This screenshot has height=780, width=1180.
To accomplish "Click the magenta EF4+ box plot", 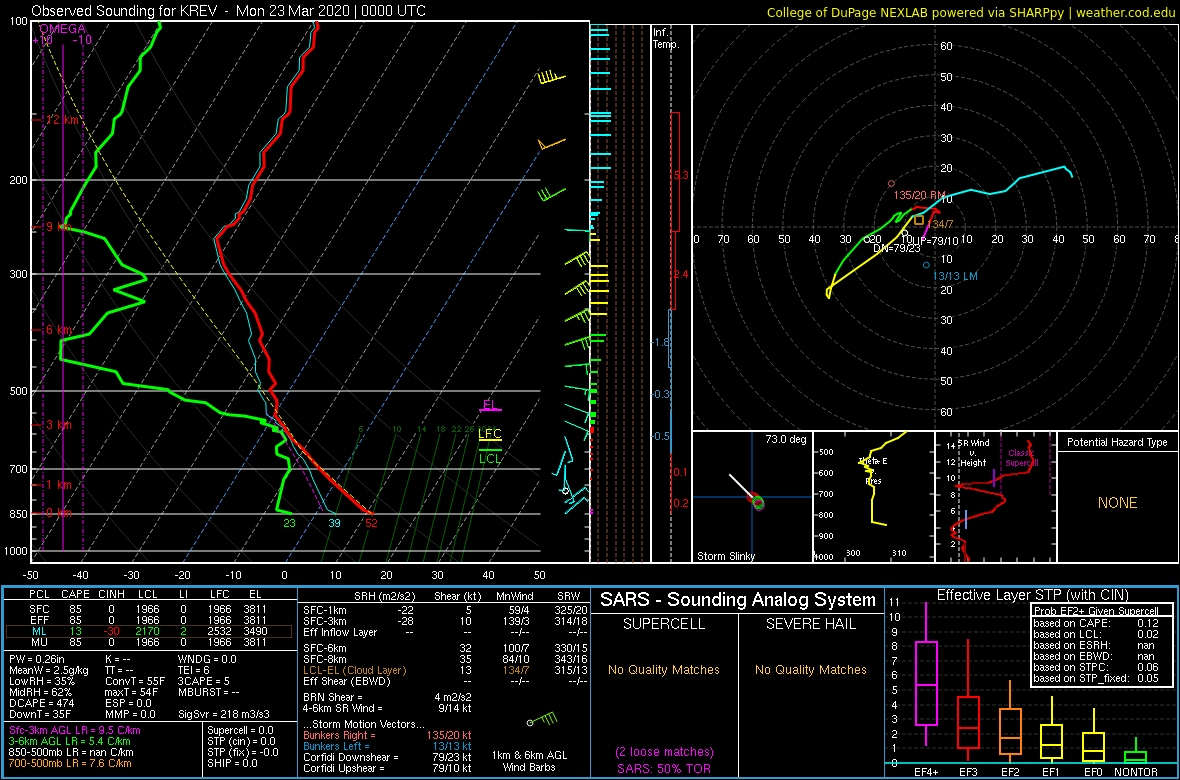I will [925, 675].
